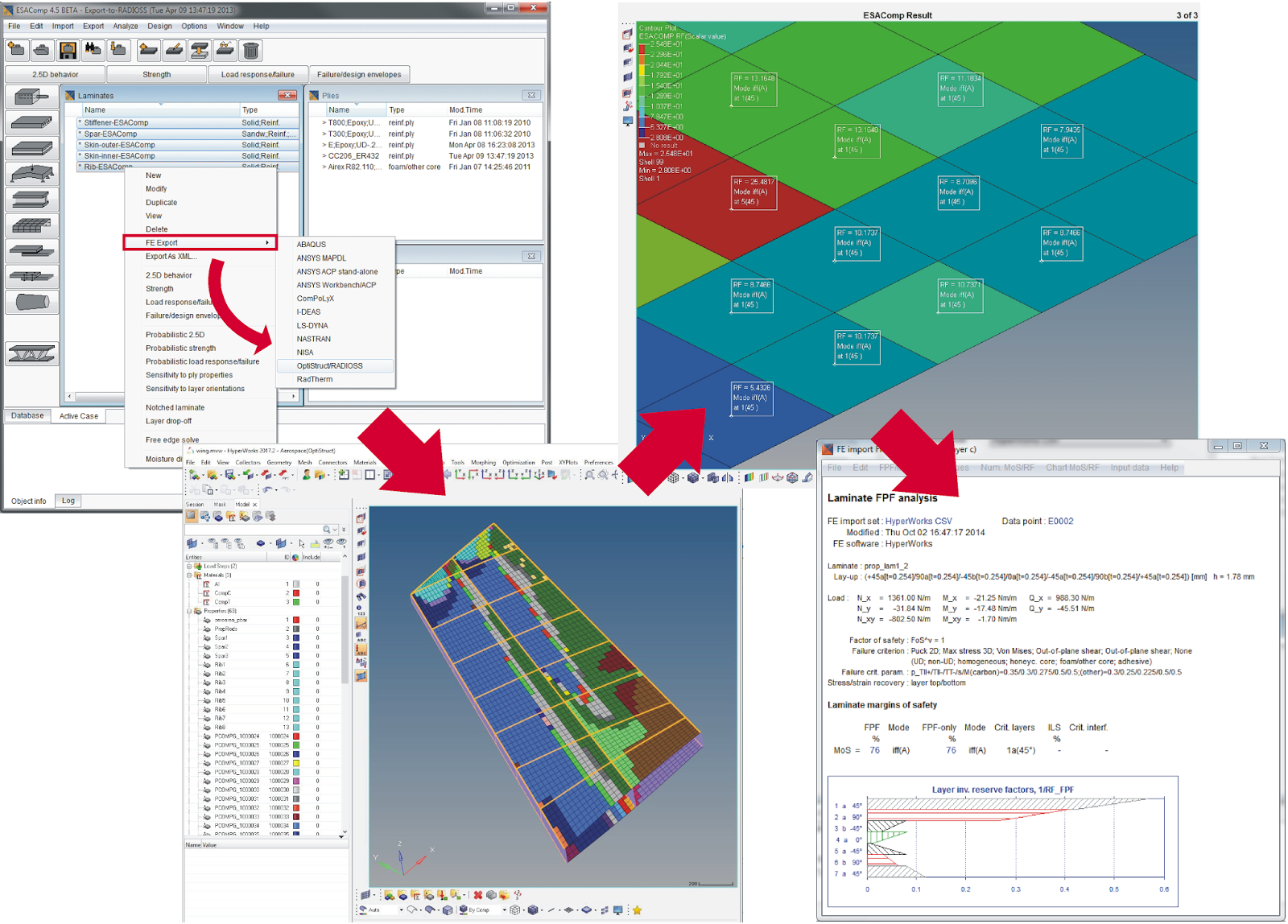Open the binoculars find icon on the HyperWorks sidebar
Screen dimensions: 1288x924
pos(361,596)
